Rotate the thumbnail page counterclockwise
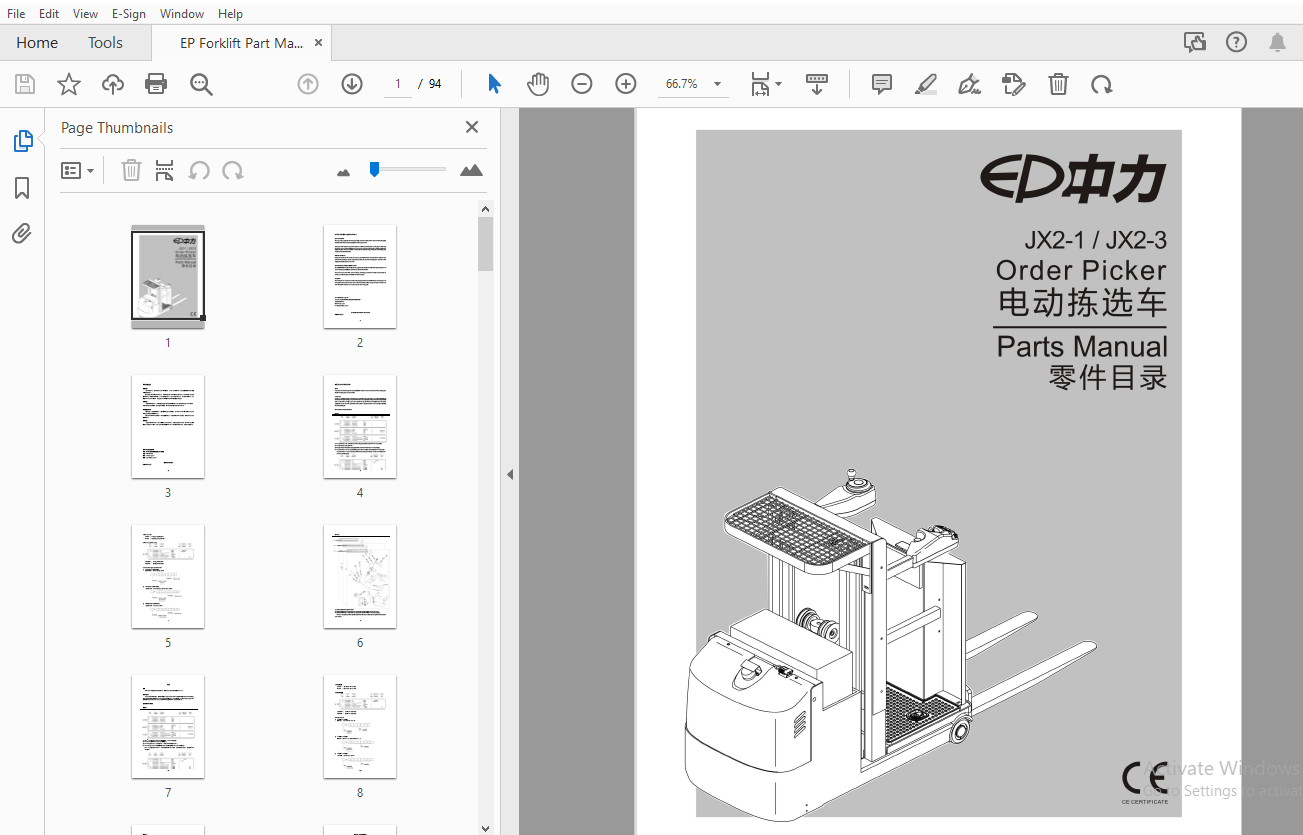 point(199,170)
